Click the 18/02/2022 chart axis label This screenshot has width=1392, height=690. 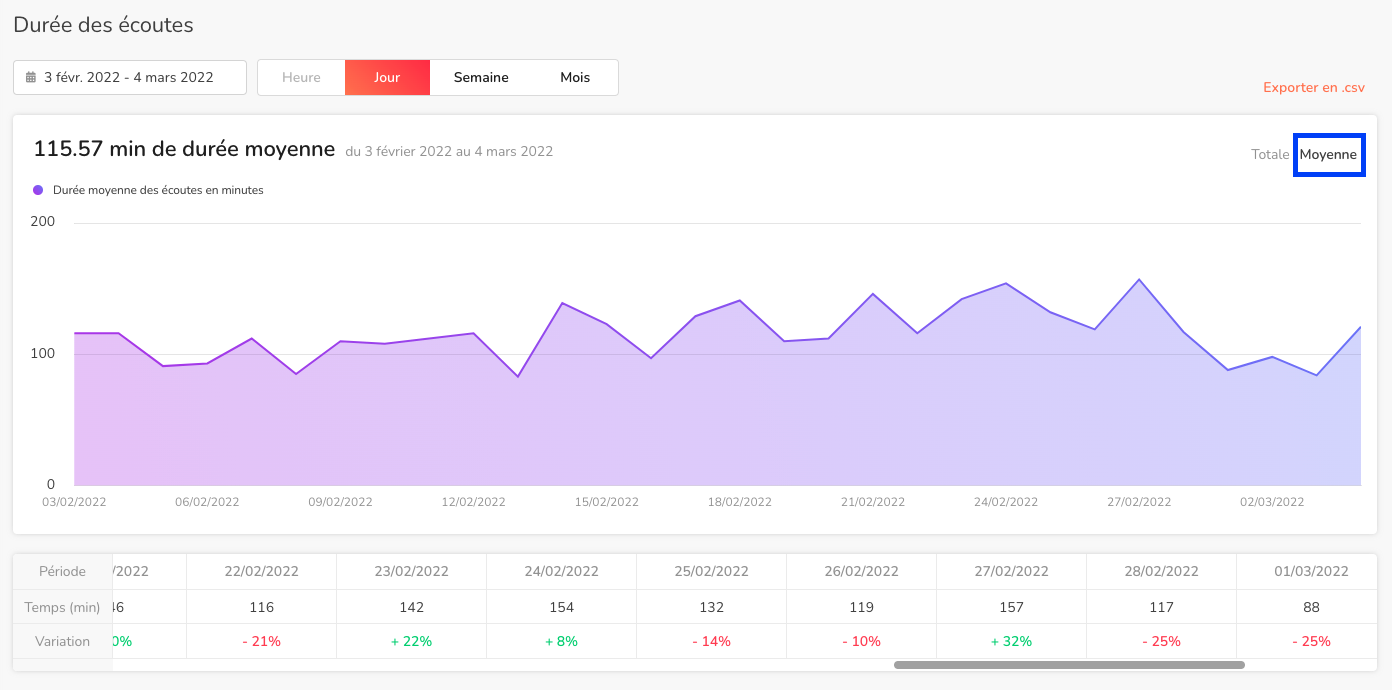click(739, 502)
